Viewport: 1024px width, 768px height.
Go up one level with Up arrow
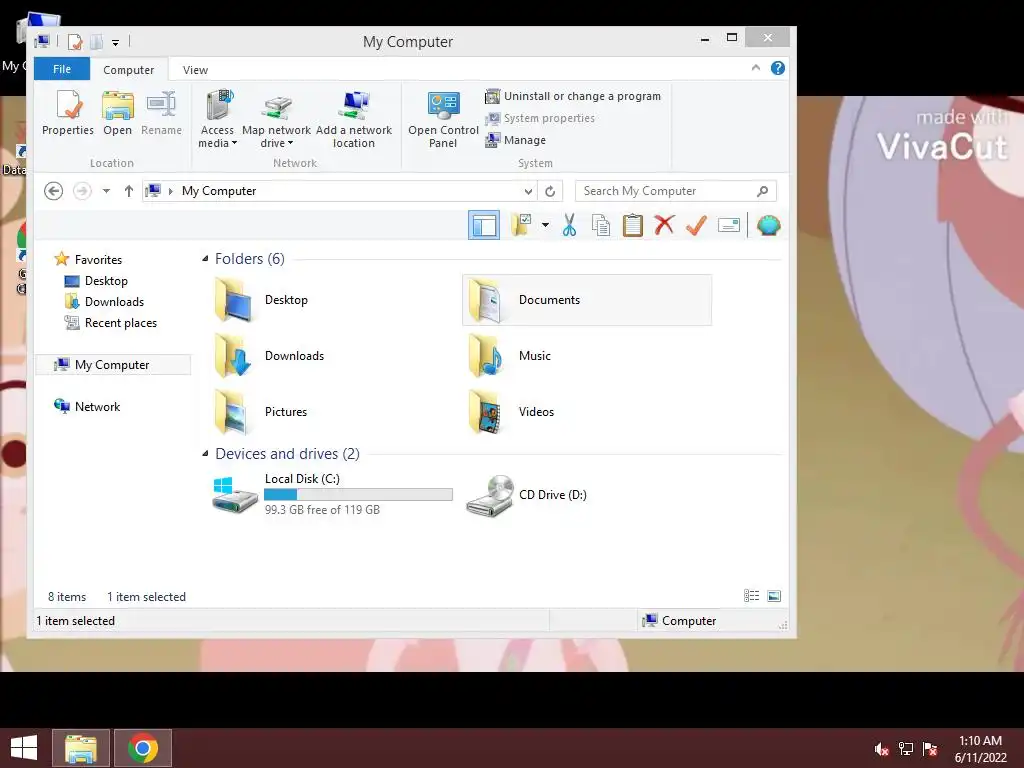pyautogui.click(x=129, y=191)
